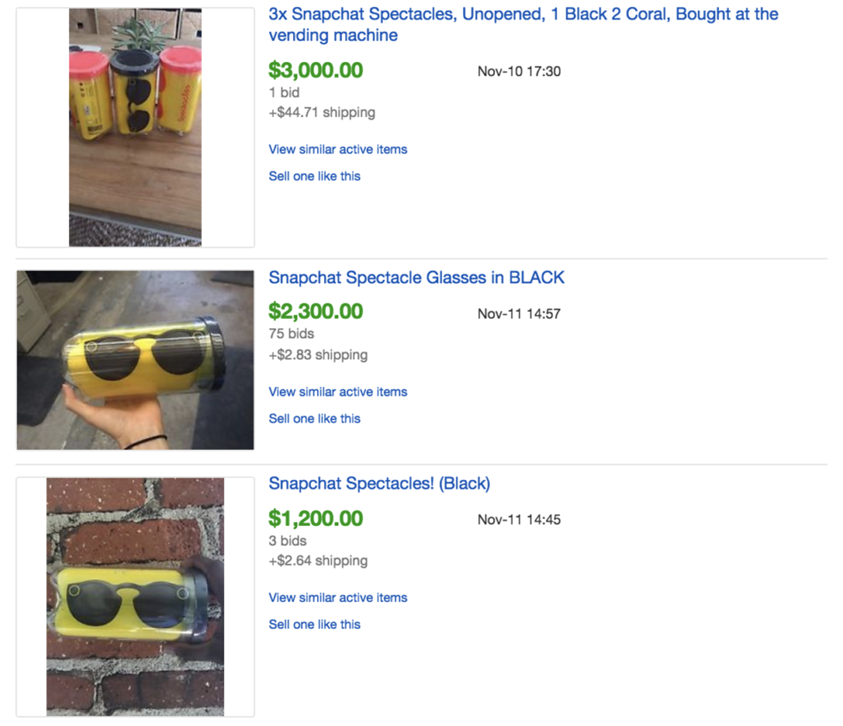
Task: View similar active items for $3,000.00 listing
Action: pyautogui.click(x=338, y=149)
